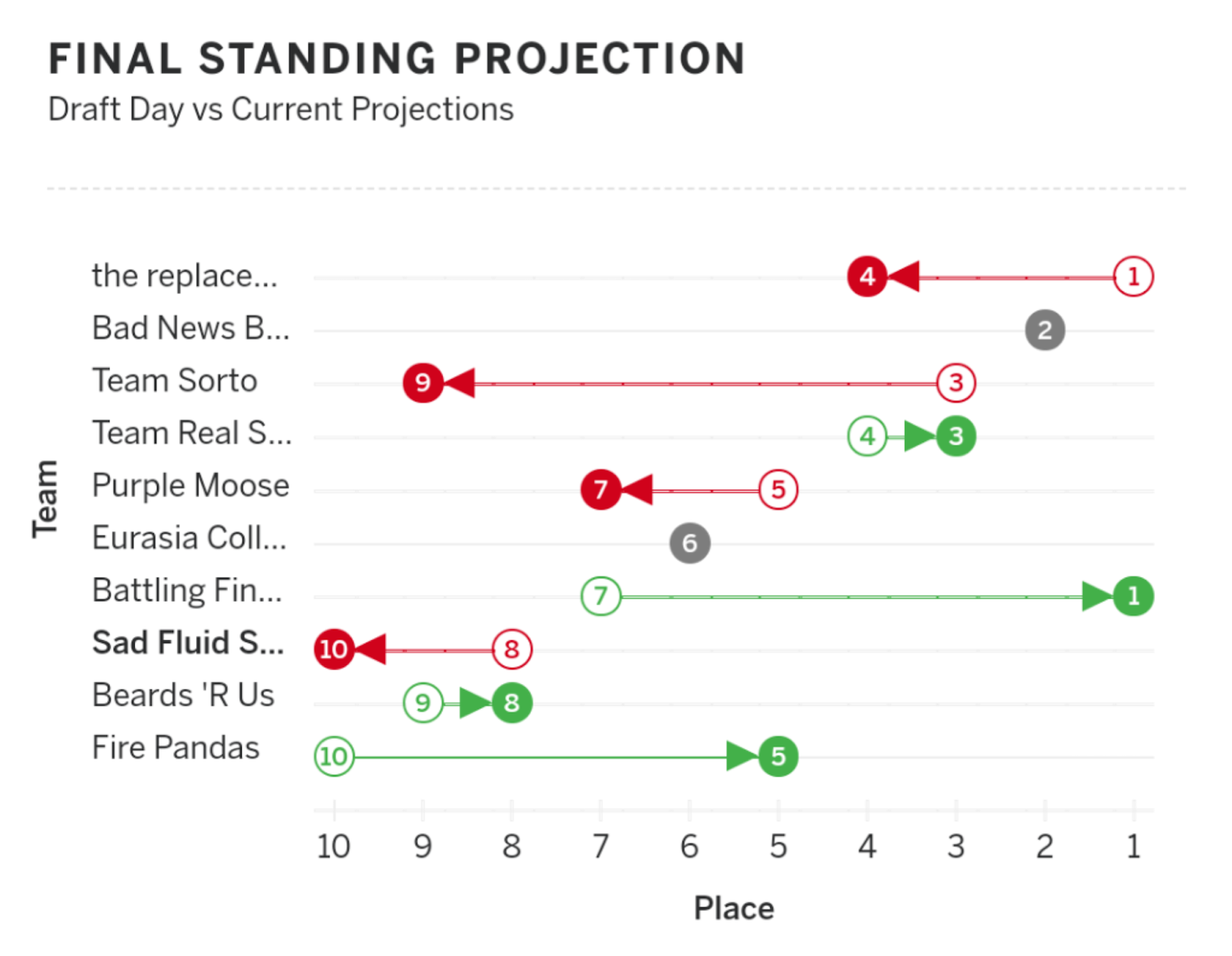Click the filled green 5 circle for Fire Pandas

(x=778, y=756)
